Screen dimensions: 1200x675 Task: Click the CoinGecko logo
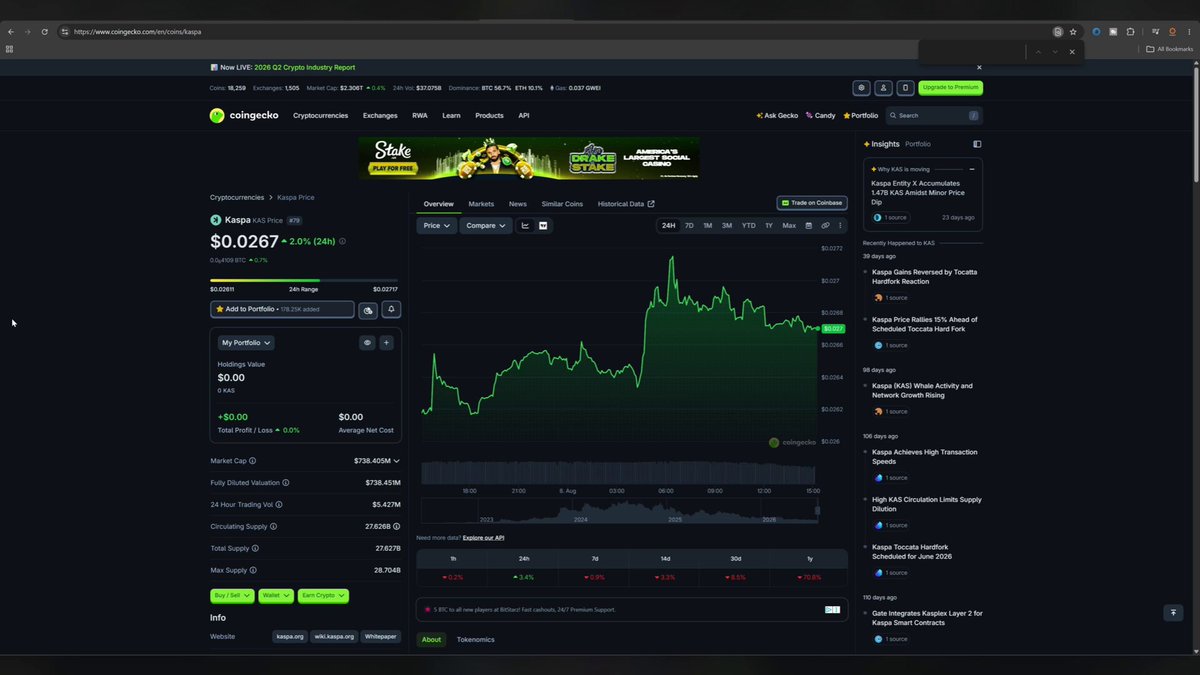[x=244, y=115]
